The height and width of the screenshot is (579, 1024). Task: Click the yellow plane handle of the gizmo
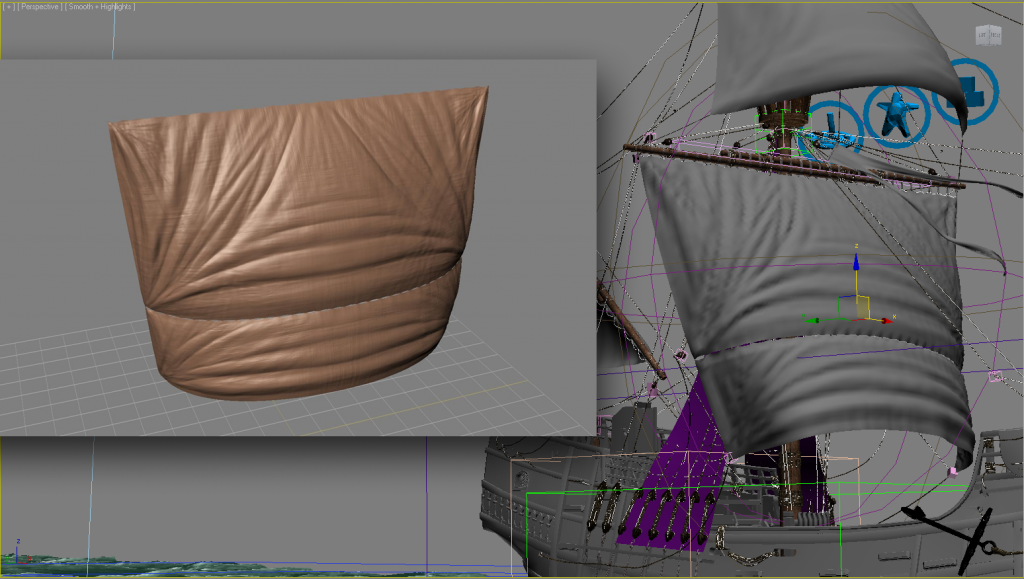[x=862, y=304]
